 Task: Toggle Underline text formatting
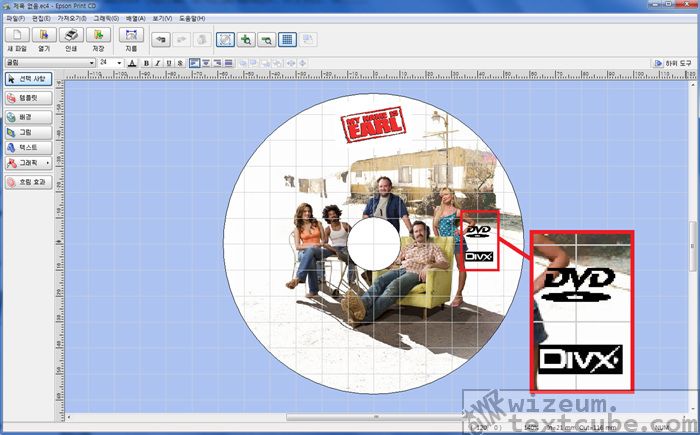[169, 63]
